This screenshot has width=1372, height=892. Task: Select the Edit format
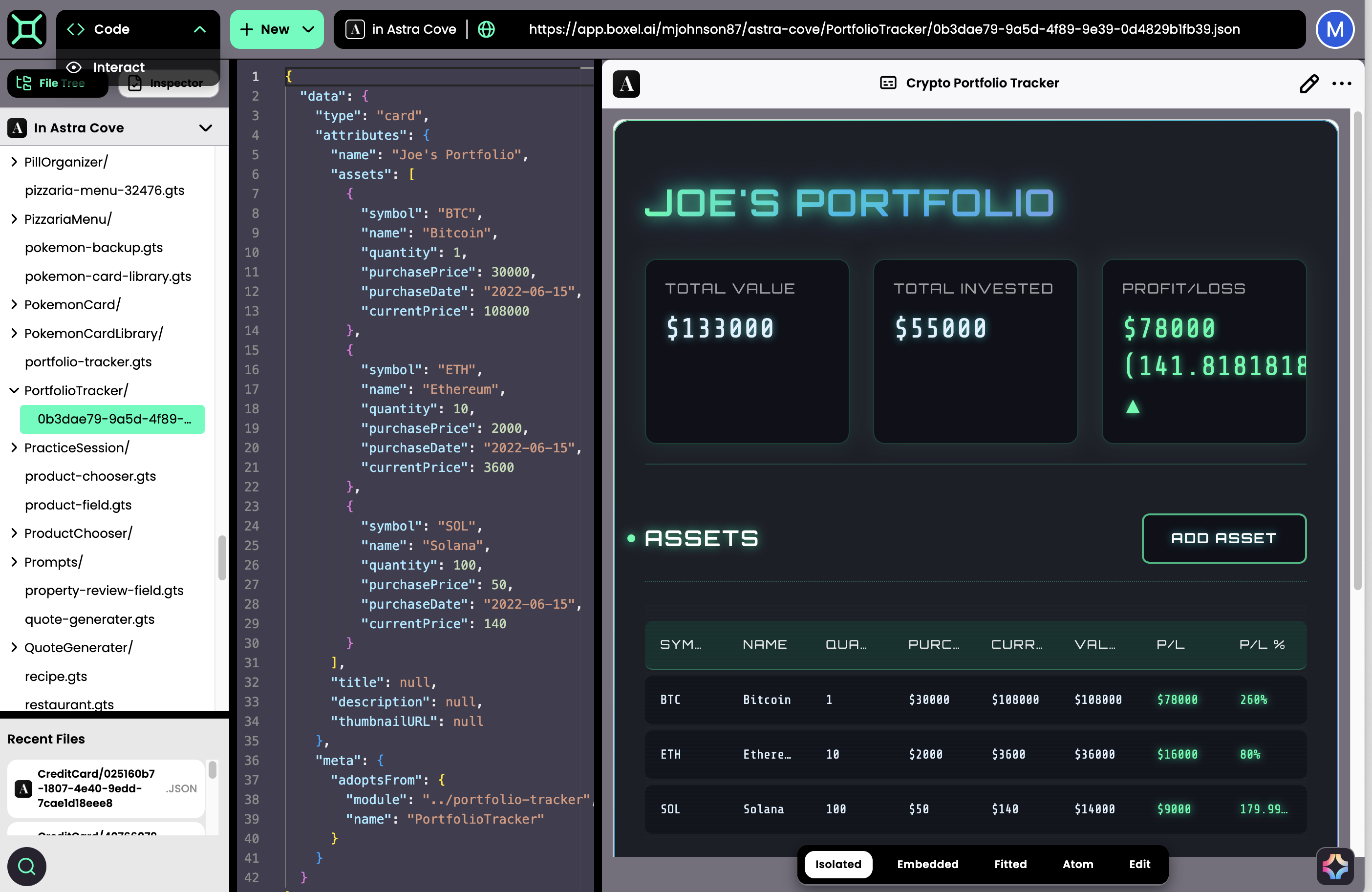[1139, 864]
